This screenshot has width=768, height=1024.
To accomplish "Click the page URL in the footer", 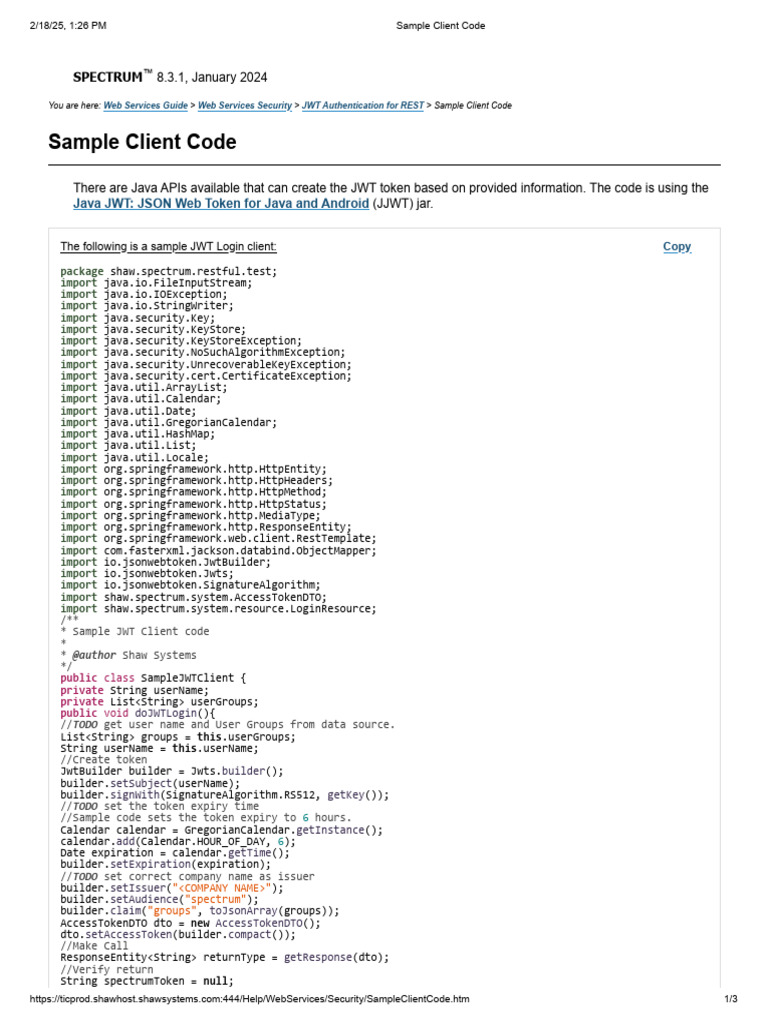I will coord(249,999).
